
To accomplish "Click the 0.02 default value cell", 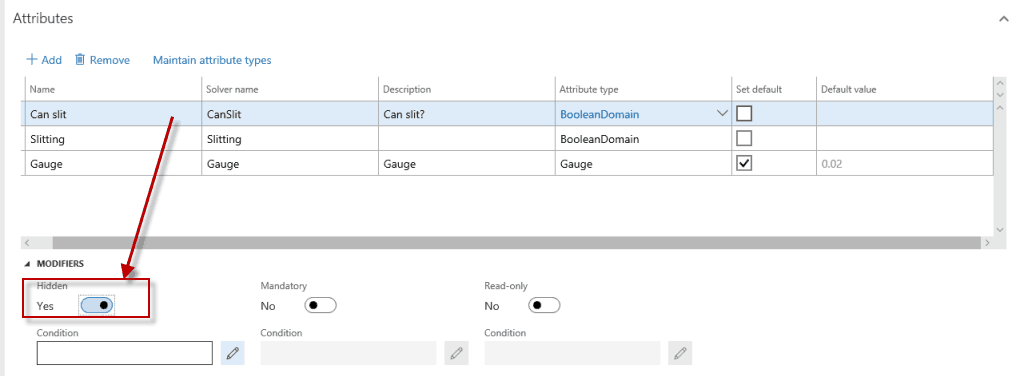I will point(904,164).
